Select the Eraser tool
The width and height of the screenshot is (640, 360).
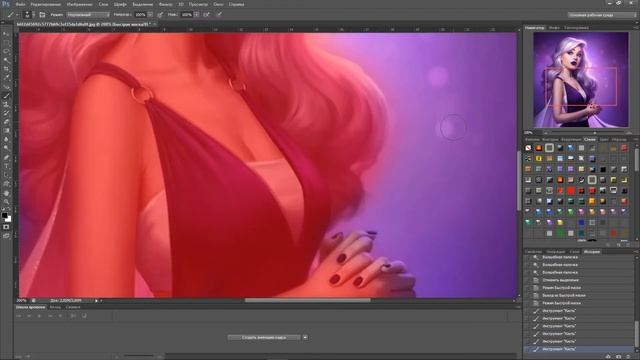(x=6, y=122)
